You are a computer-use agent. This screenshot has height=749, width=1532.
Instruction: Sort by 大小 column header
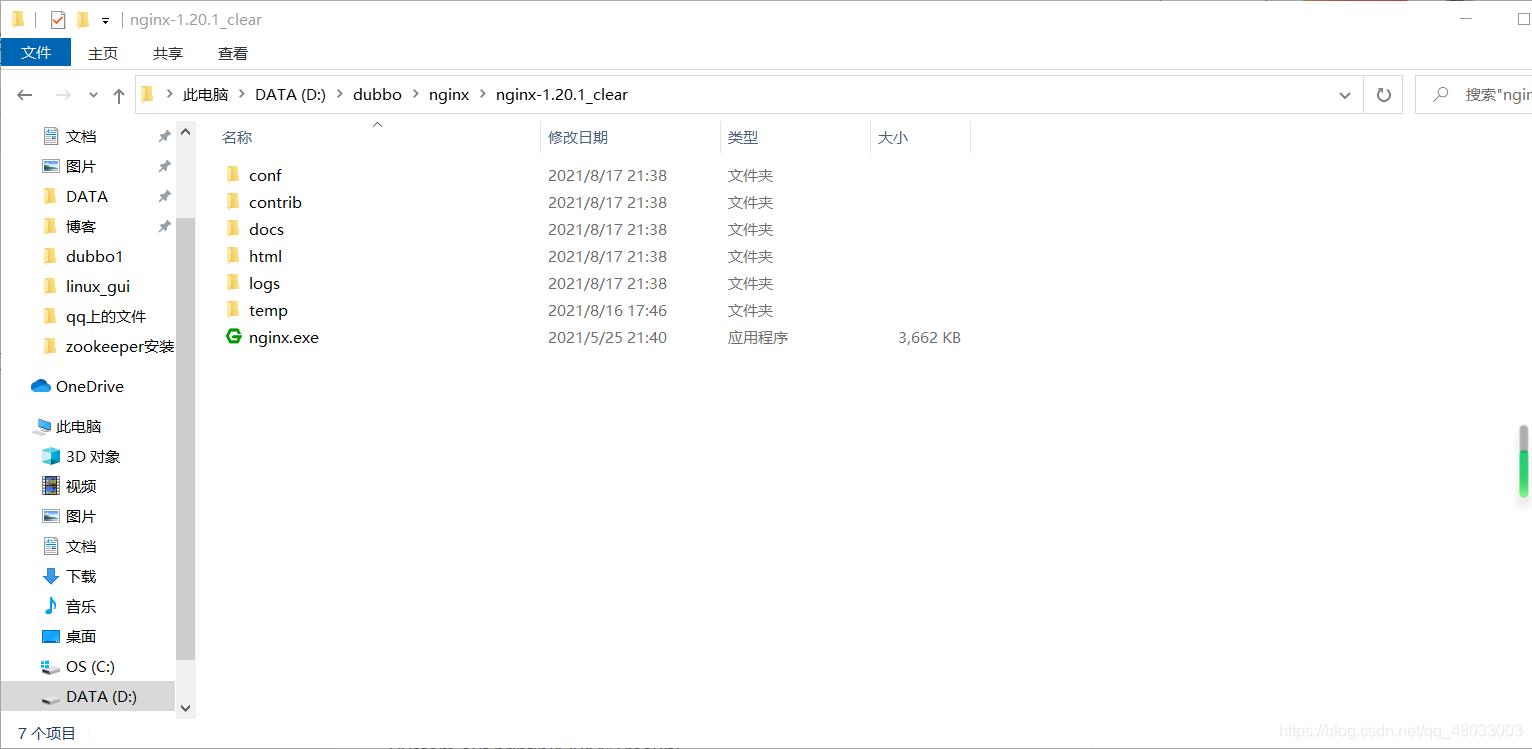point(893,138)
